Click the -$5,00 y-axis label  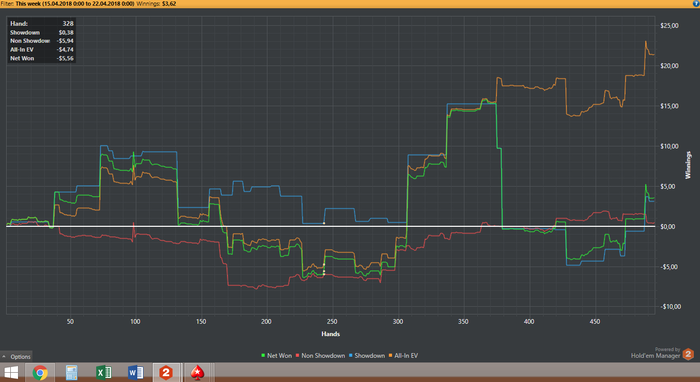tap(669, 267)
